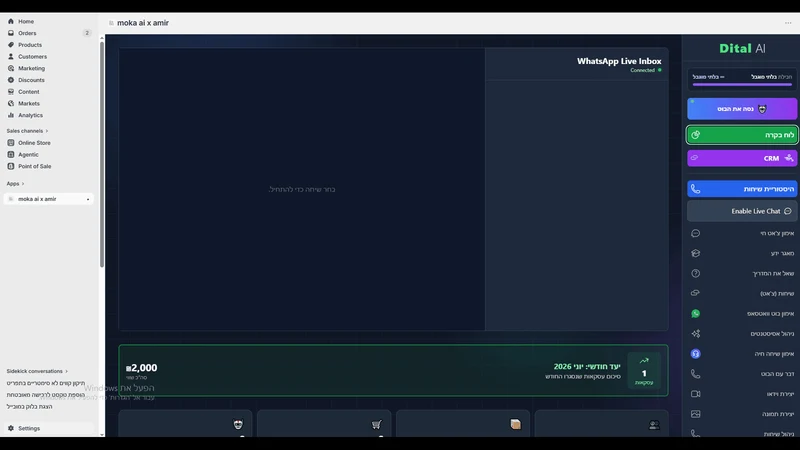Click the monthly goal יוני 2026 card

tap(393, 371)
